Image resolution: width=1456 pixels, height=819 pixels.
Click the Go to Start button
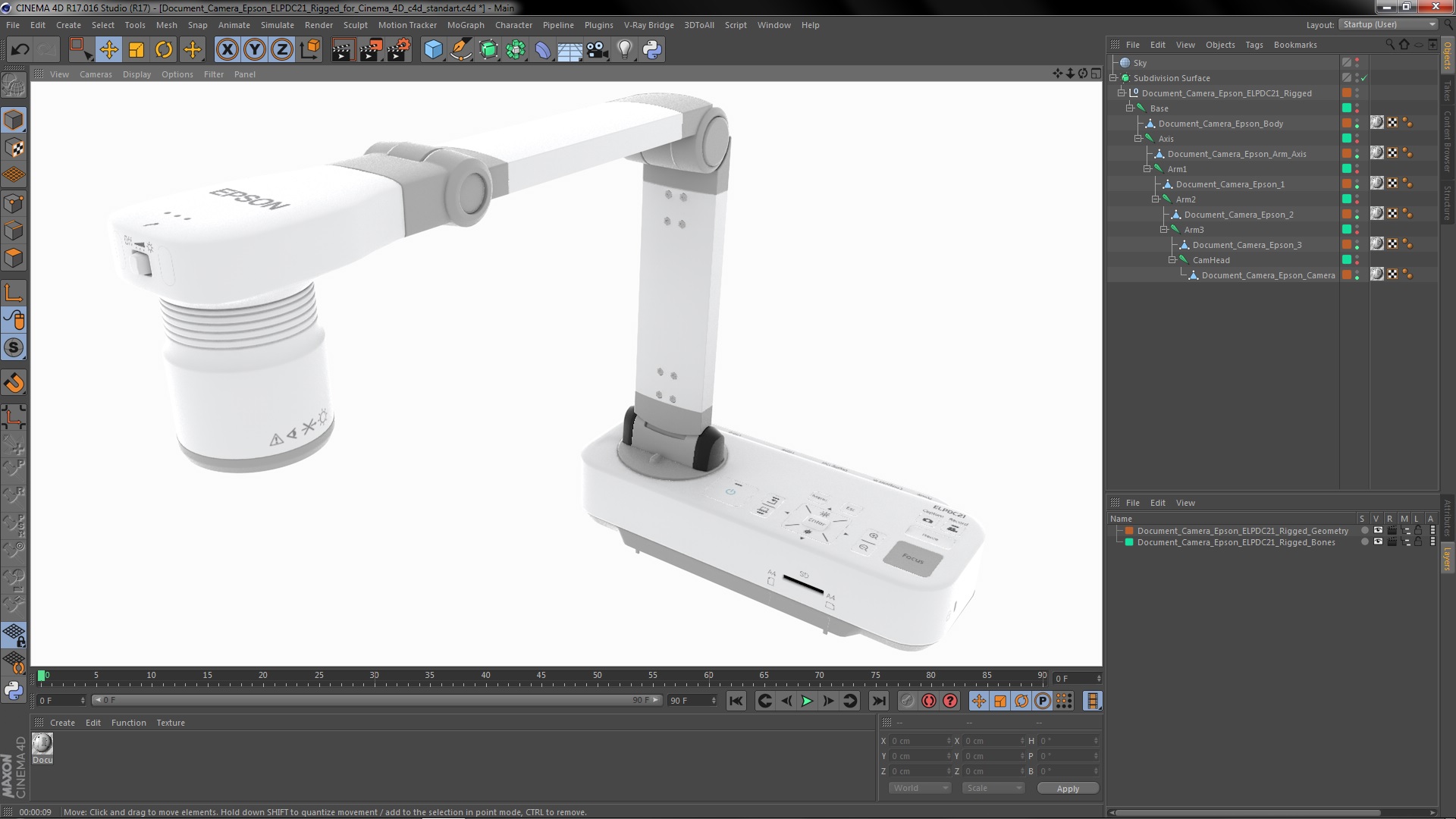pos(736,701)
